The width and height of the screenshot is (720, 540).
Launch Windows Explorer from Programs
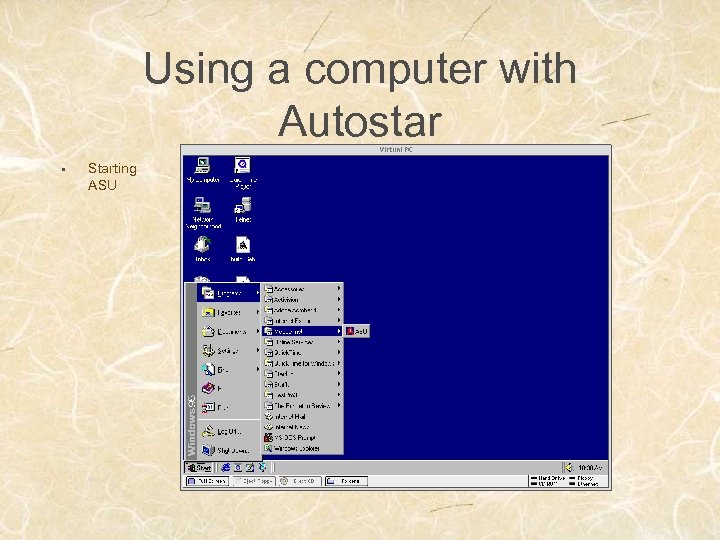coord(303,448)
